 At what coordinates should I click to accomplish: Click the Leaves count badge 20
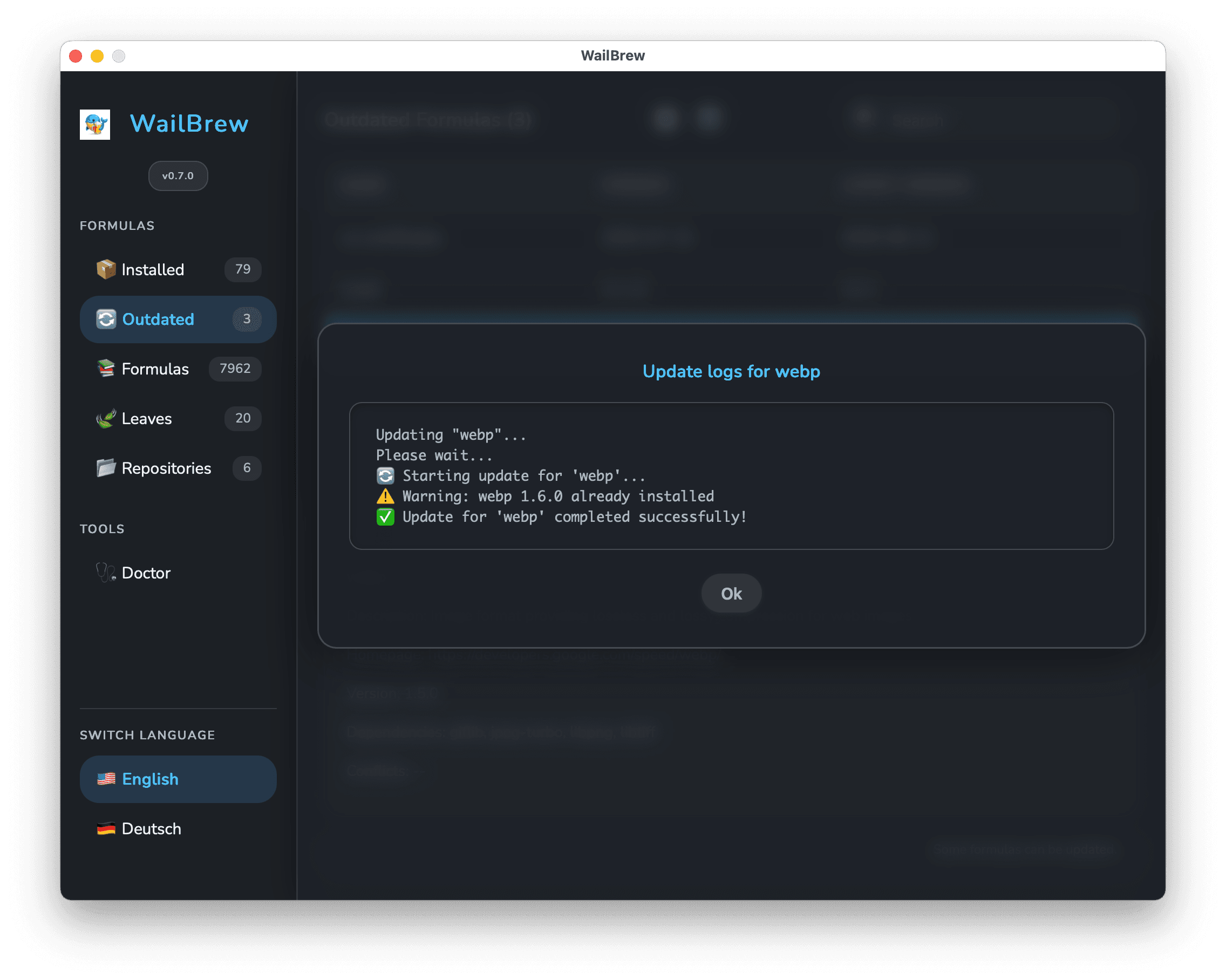click(243, 418)
